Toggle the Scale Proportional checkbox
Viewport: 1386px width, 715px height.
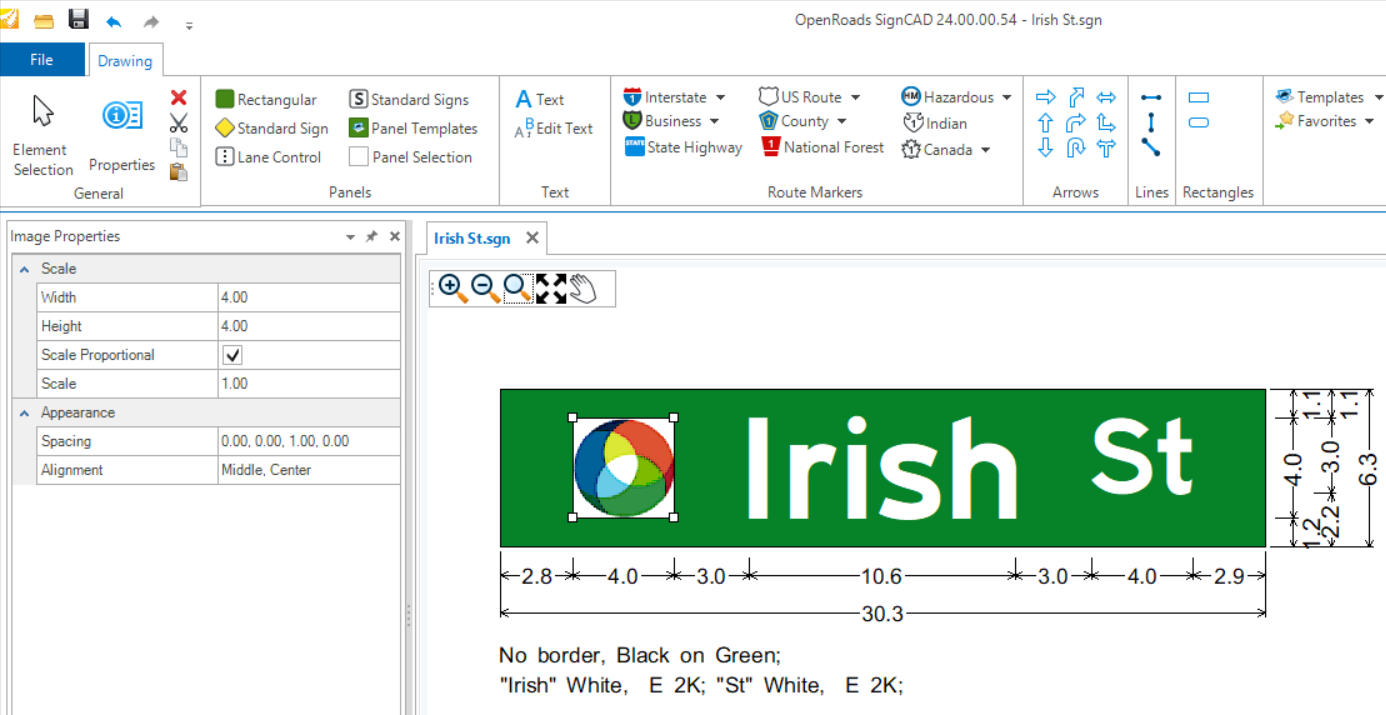click(x=232, y=355)
